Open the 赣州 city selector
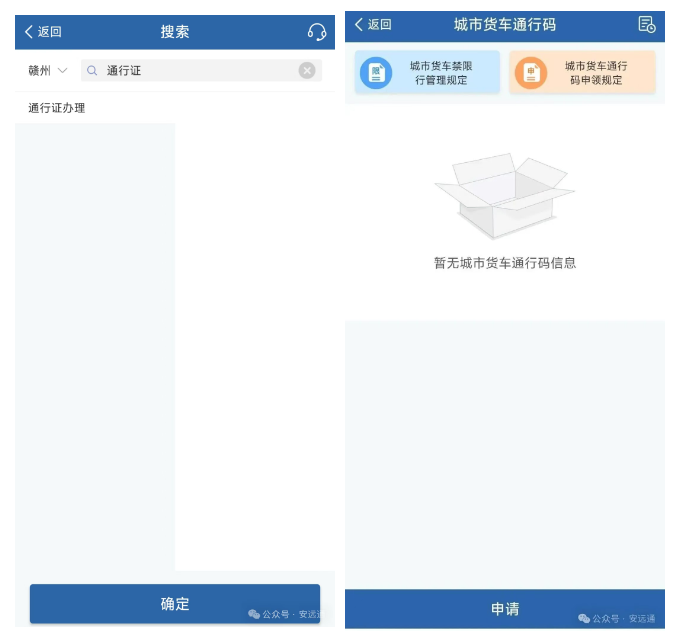This screenshot has height=640, width=678. point(40,71)
